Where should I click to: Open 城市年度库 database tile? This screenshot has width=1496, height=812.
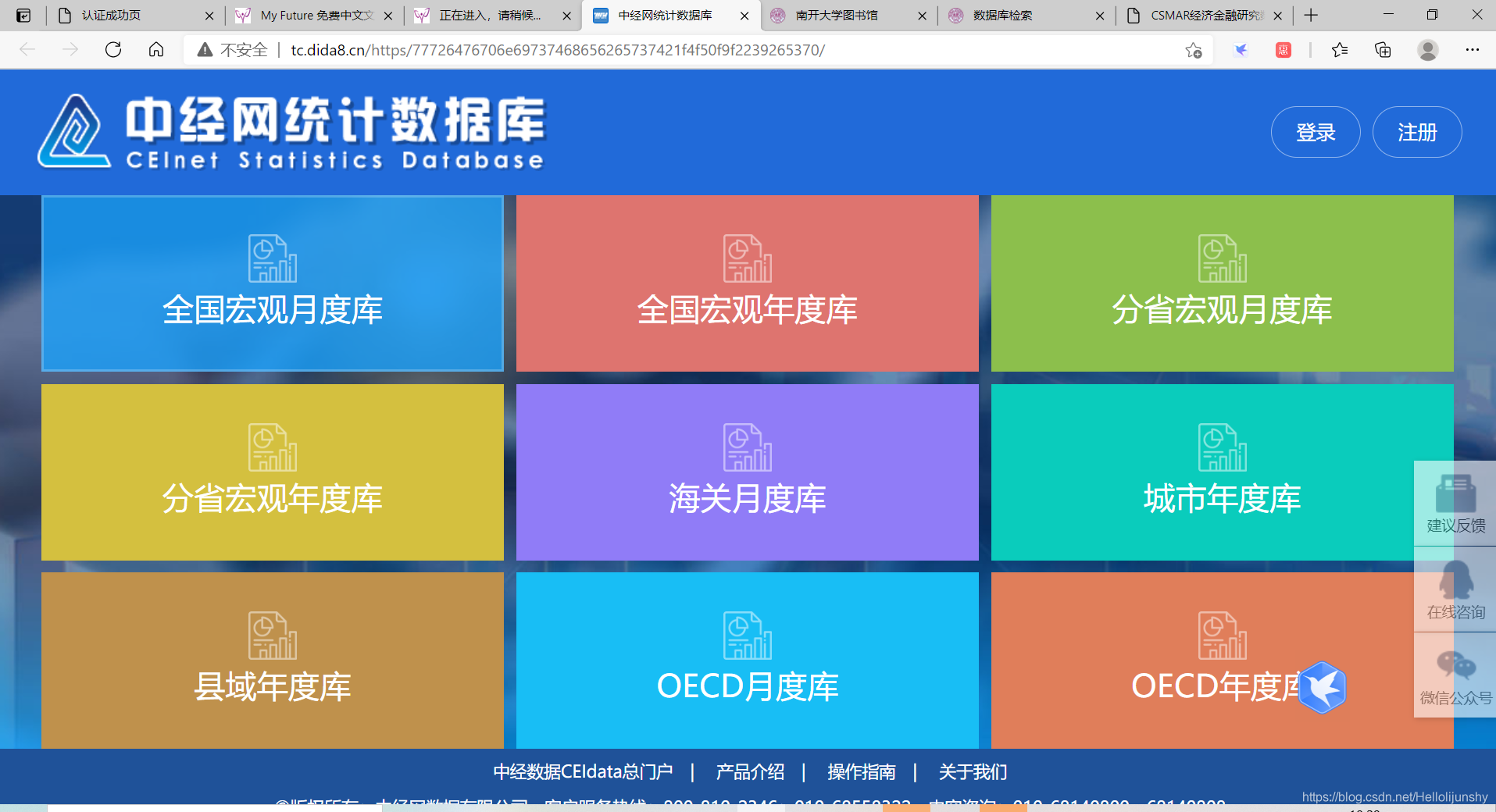(x=1222, y=472)
